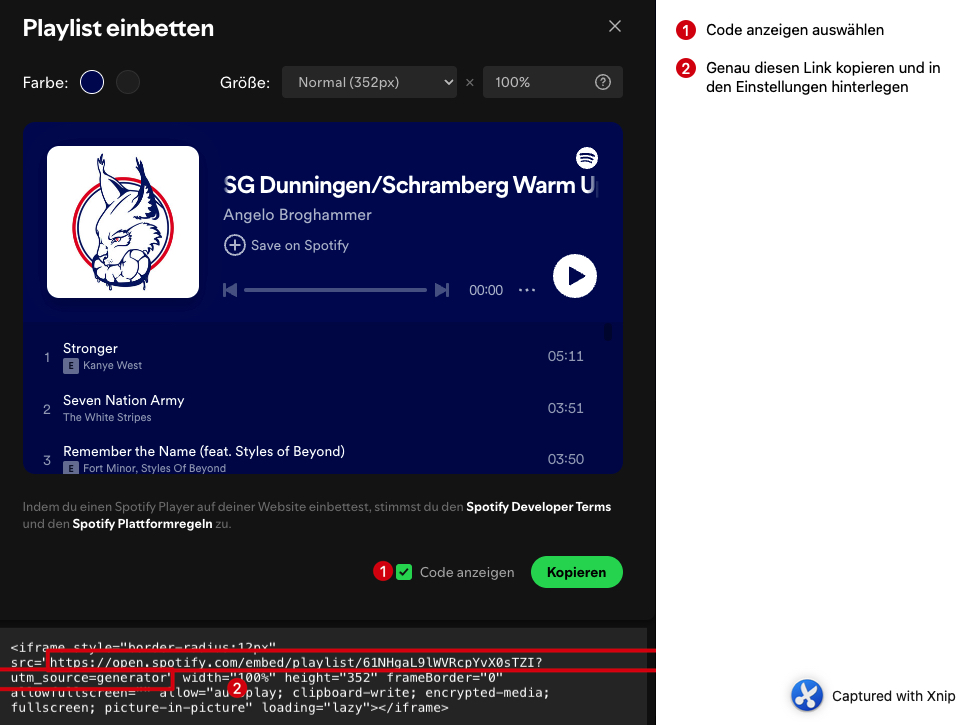Select the second gray Farbe color swatch
976x725 pixels.
(127, 82)
